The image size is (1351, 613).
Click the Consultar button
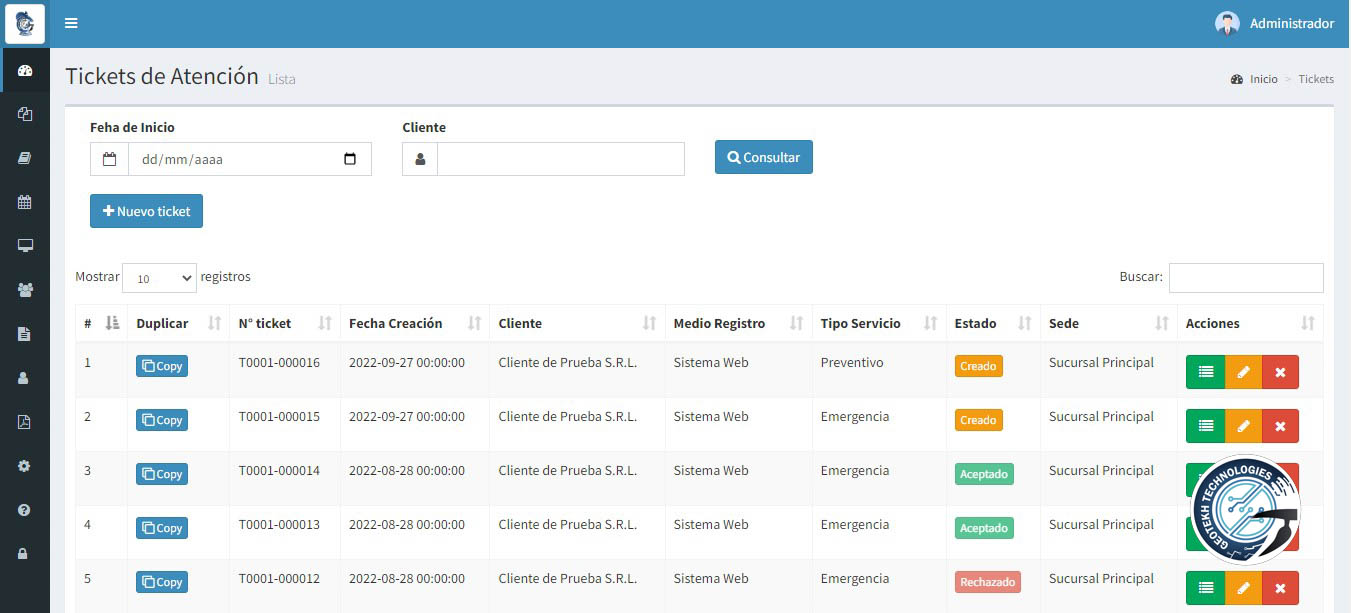(x=763, y=157)
